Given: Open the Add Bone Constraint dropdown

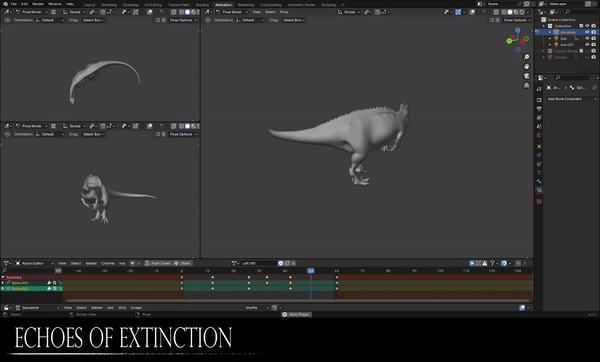Looking at the screenshot, I should point(571,99).
